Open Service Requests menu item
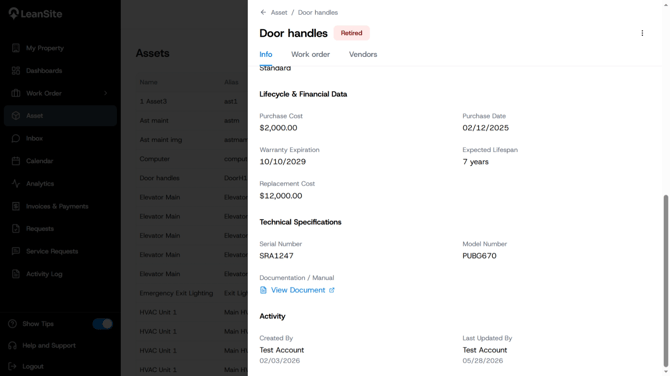 tap(60, 251)
